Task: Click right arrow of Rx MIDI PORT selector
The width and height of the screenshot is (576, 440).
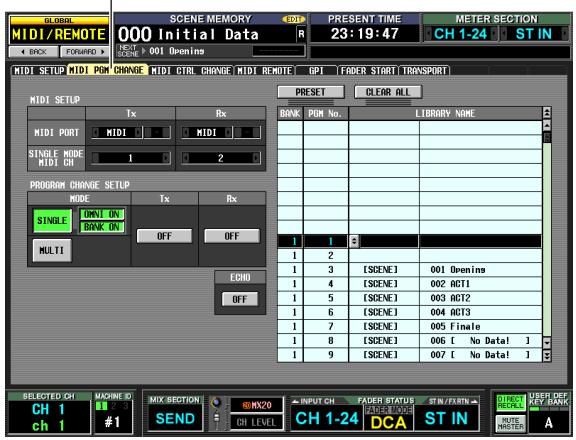Action: [x=228, y=132]
